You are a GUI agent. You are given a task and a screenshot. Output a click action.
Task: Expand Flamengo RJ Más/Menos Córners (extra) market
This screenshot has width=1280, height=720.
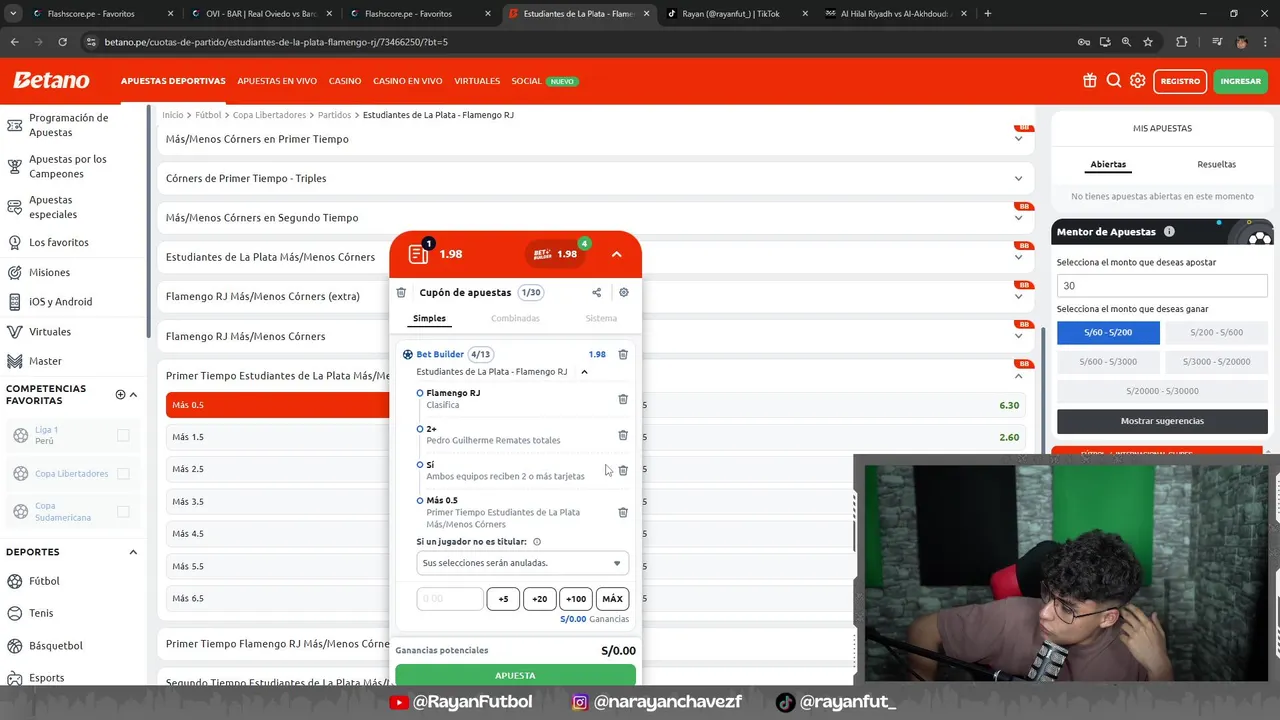[596, 296]
